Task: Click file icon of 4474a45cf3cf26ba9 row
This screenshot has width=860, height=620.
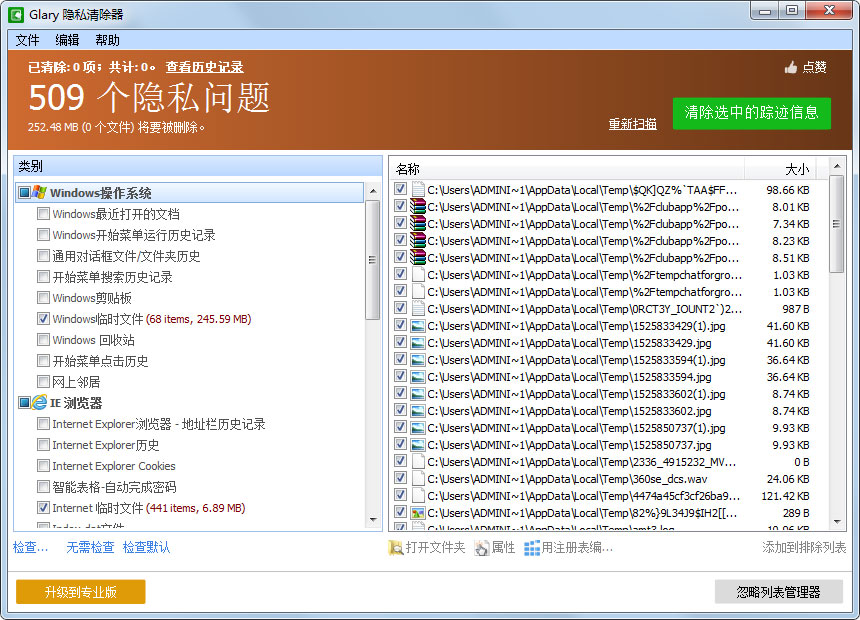Action: pos(418,496)
